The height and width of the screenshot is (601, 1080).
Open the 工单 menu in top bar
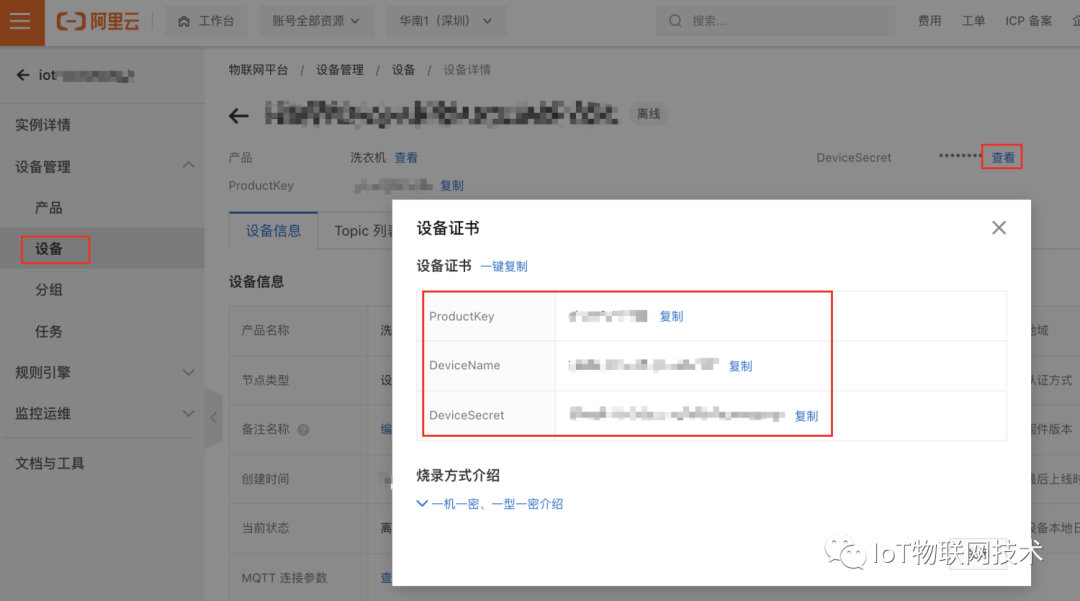[973, 21]
